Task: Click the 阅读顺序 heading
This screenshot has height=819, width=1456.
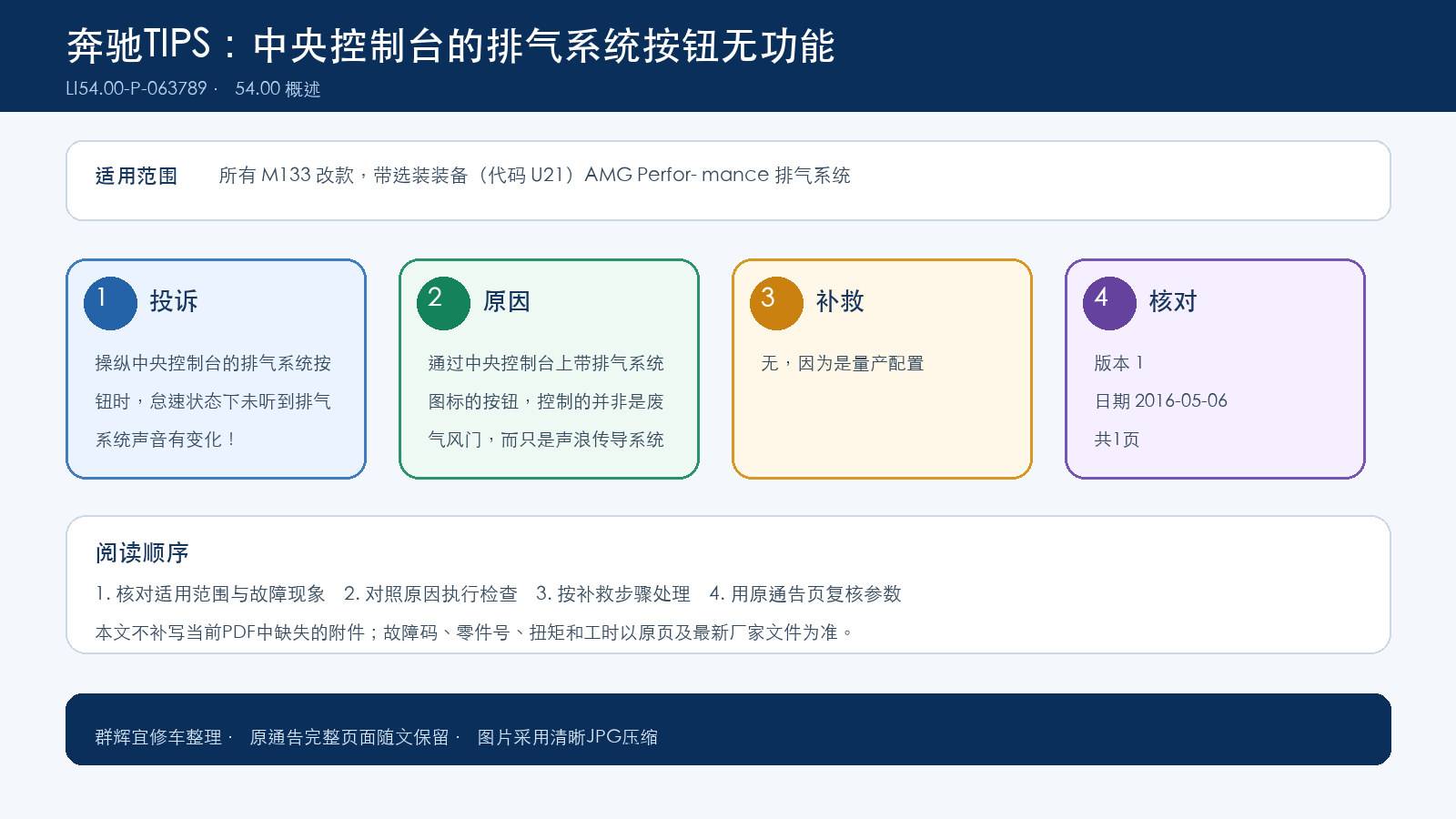Action: pos(142,553)
